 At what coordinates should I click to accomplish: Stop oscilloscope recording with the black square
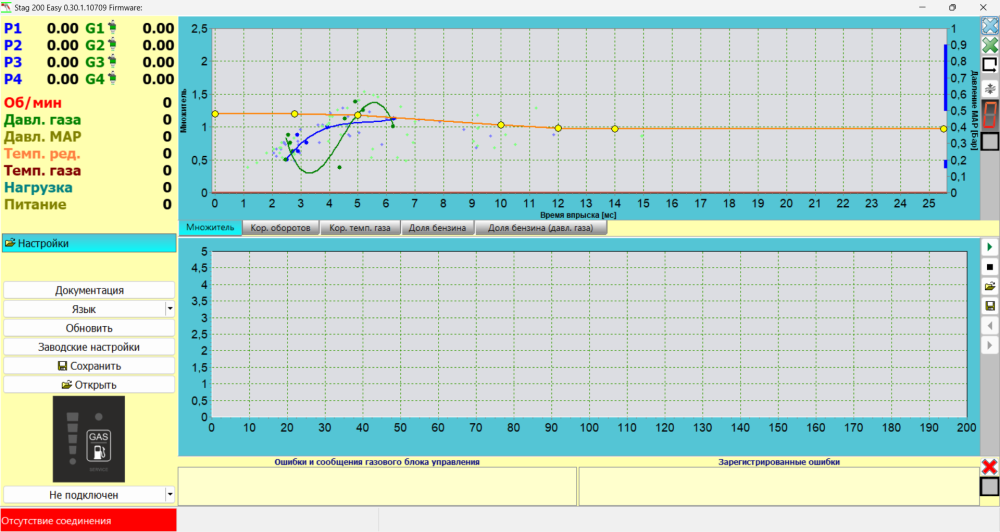coord(990,267)
